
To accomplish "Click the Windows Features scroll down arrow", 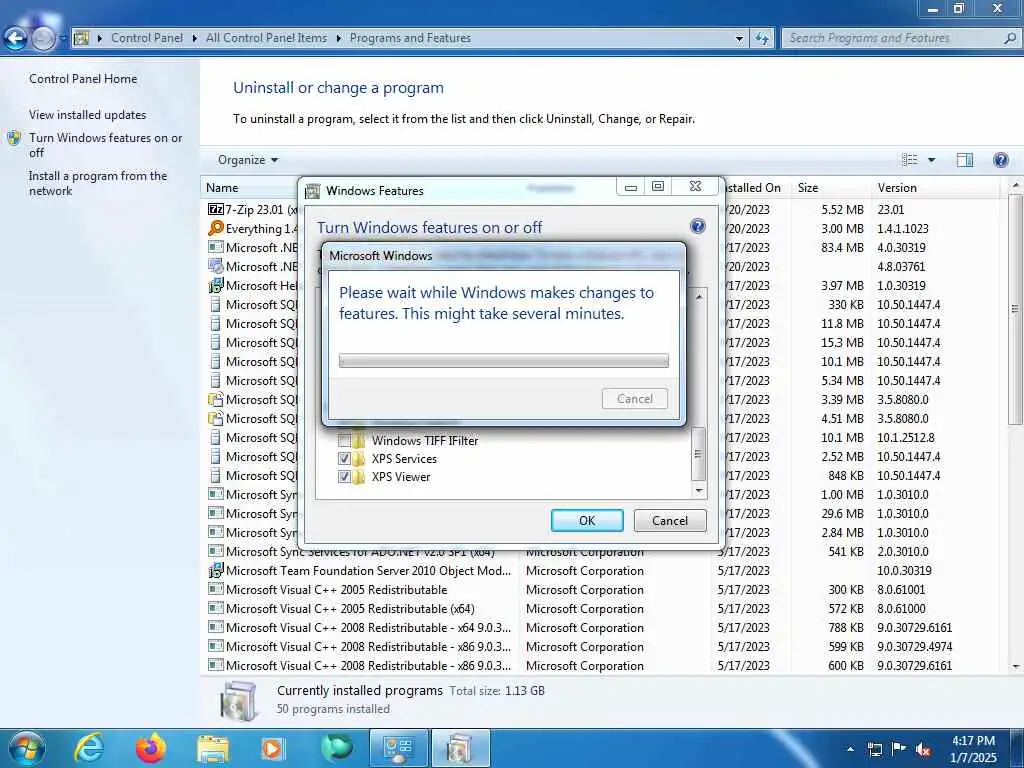I will [x=699, y=490].
